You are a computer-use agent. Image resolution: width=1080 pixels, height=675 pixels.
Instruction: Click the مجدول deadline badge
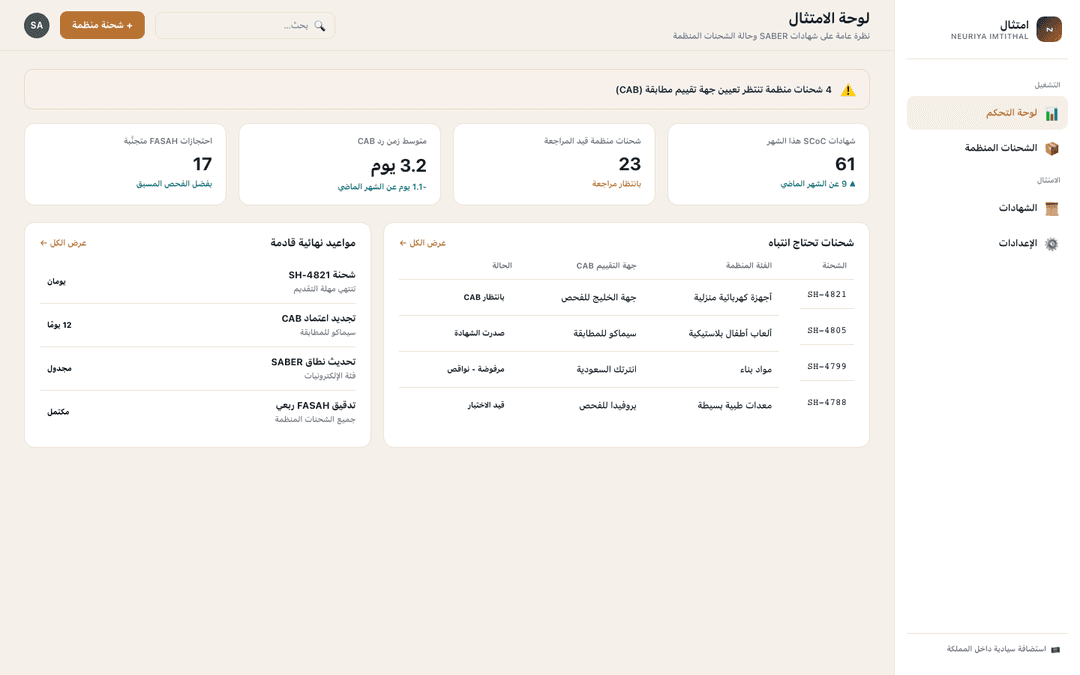[59, 368]
